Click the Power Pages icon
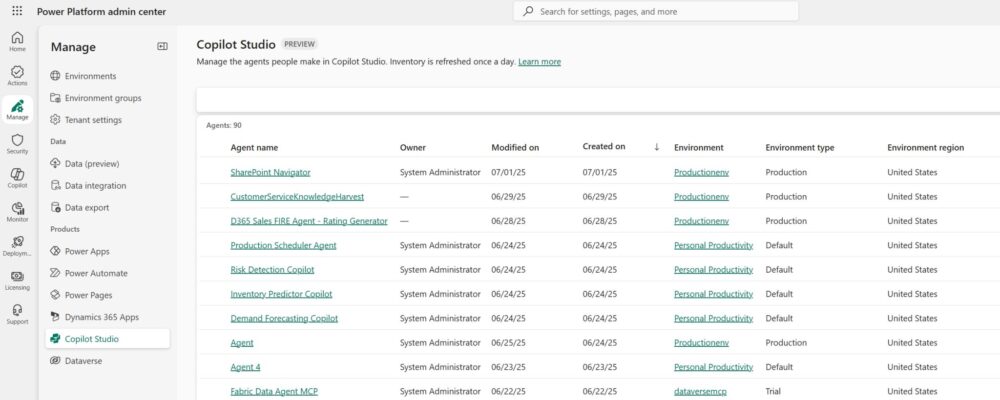The image size is (1000, 400). pyautogui.click(x=55, y=295)
